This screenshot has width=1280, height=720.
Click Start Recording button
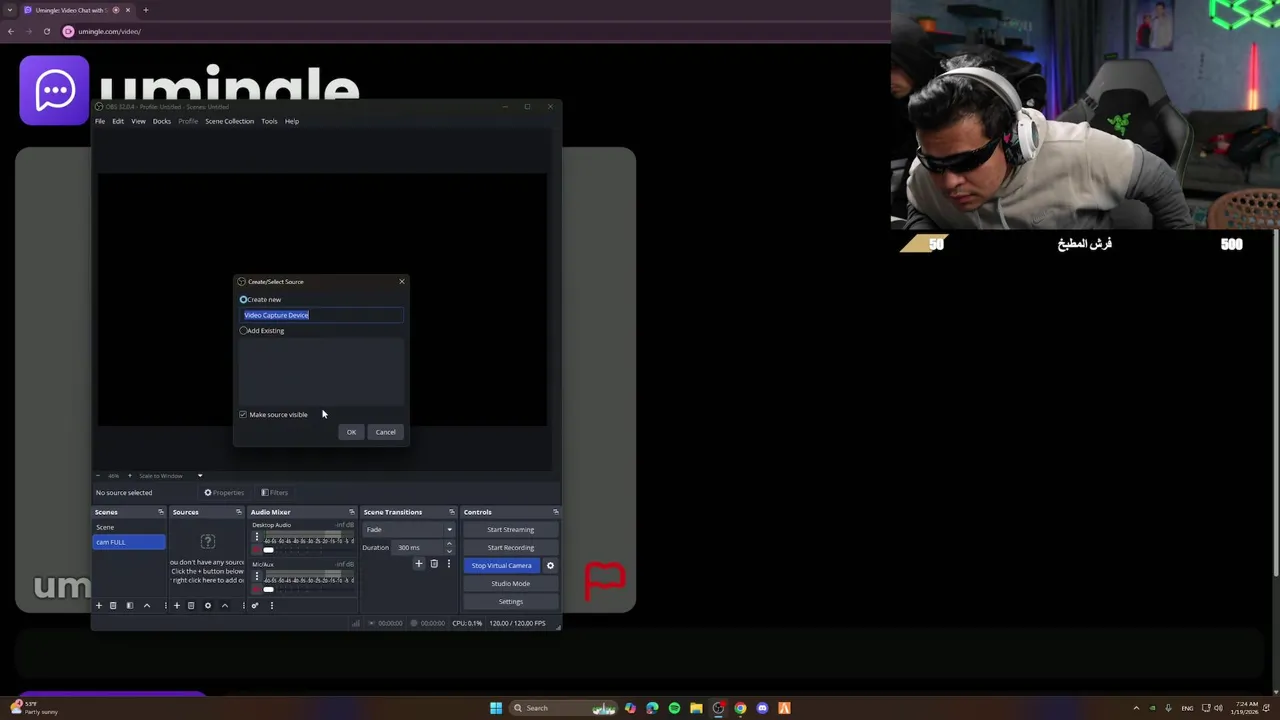point(511,548)
